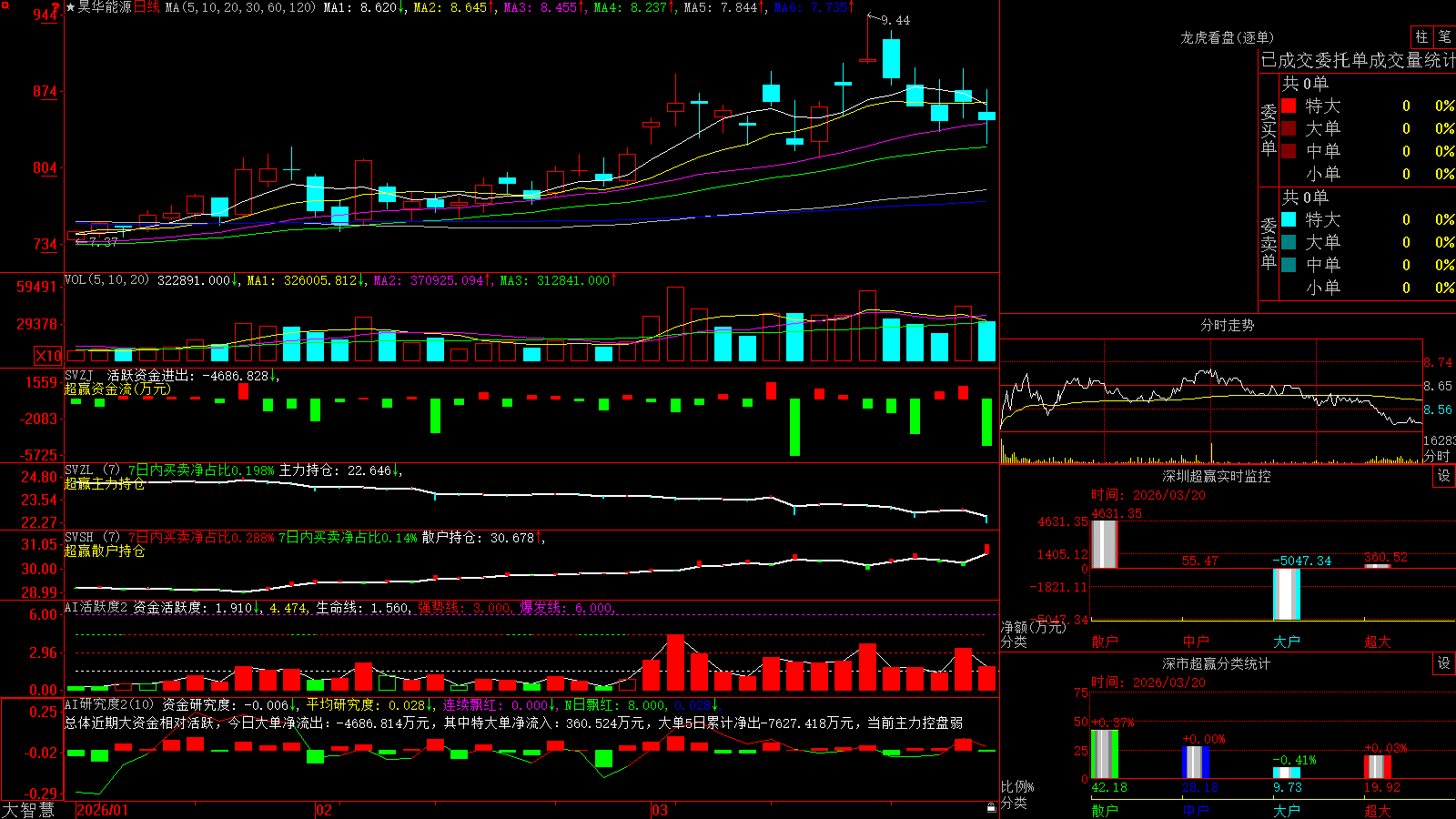
Task: Select 中户 category in 深圳超赢实时监控 chart
Action: (1196, 642)
